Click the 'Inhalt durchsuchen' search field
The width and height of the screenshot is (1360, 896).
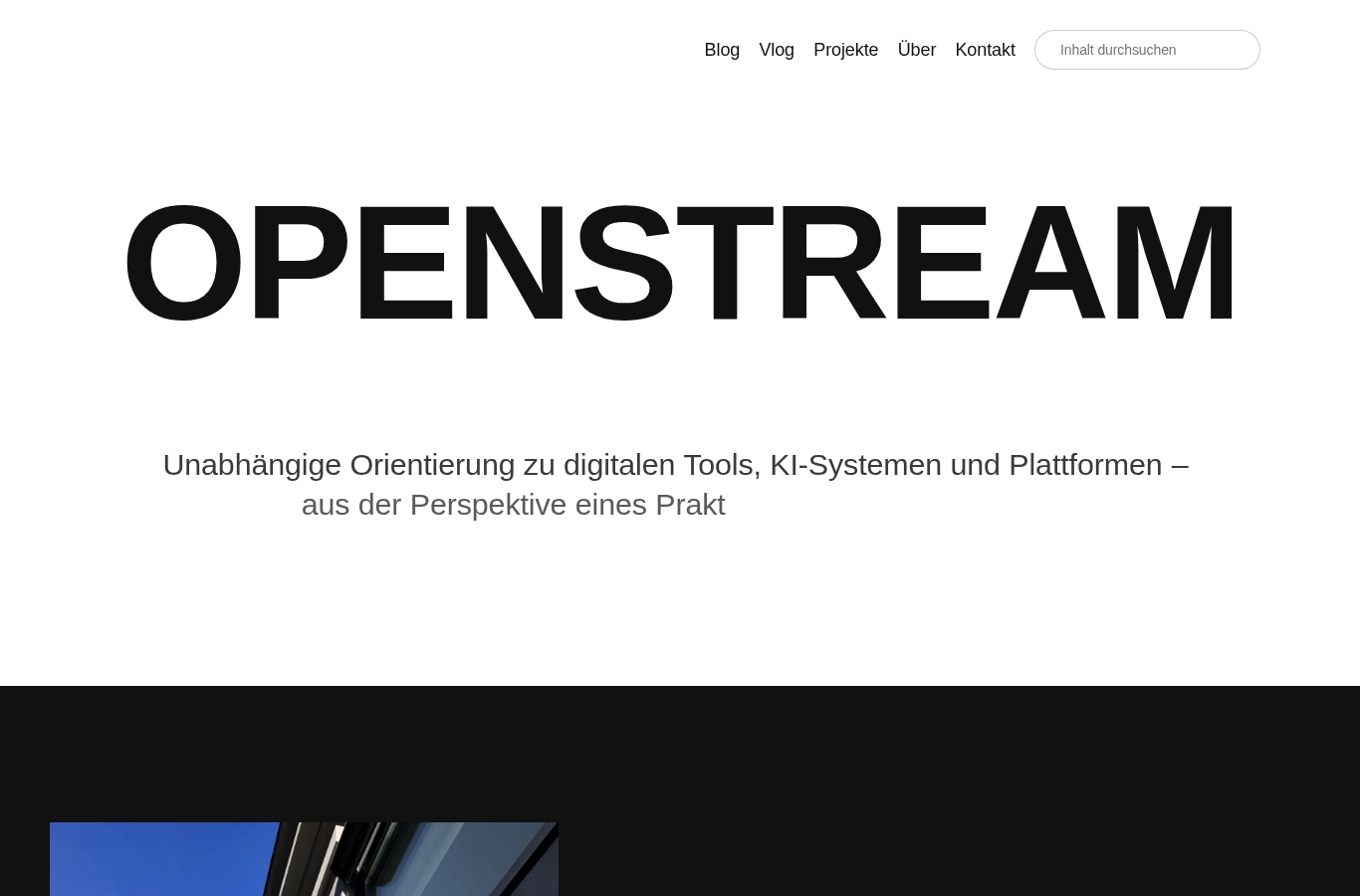pos(1147,50)
